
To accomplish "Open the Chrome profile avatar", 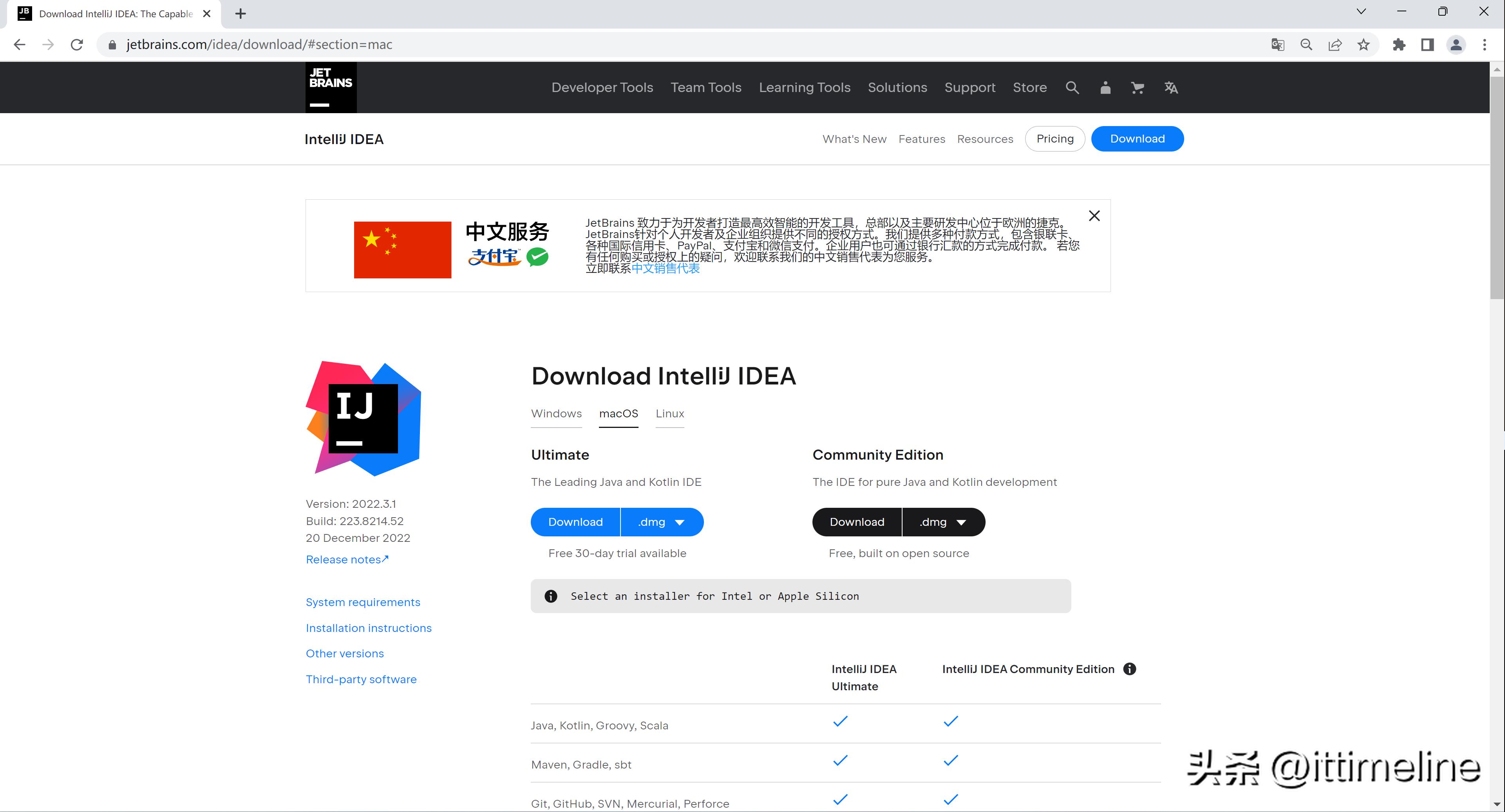I will coord(1456,45).
